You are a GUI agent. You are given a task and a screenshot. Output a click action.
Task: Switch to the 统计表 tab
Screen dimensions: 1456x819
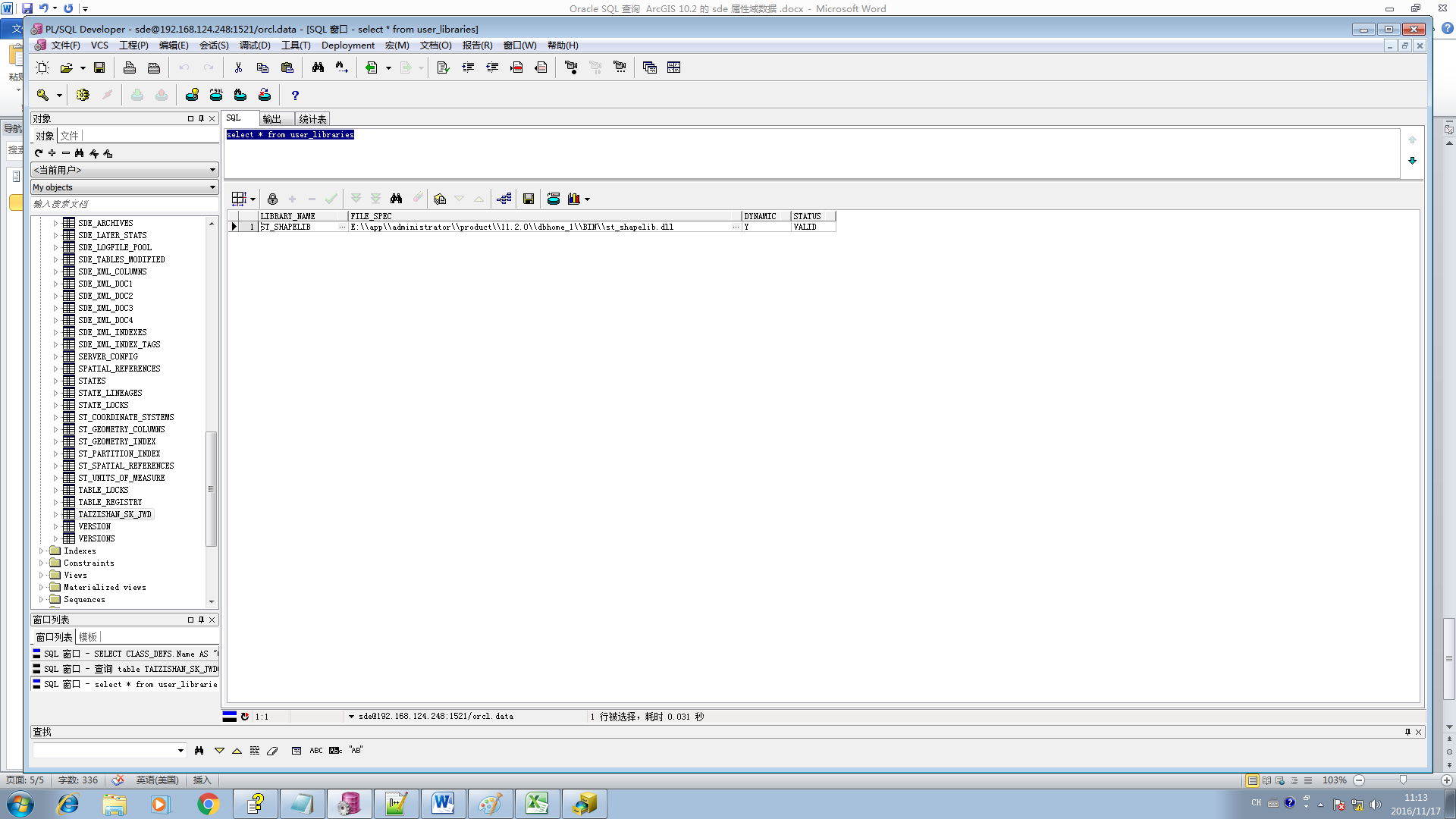tap(311, 118)
